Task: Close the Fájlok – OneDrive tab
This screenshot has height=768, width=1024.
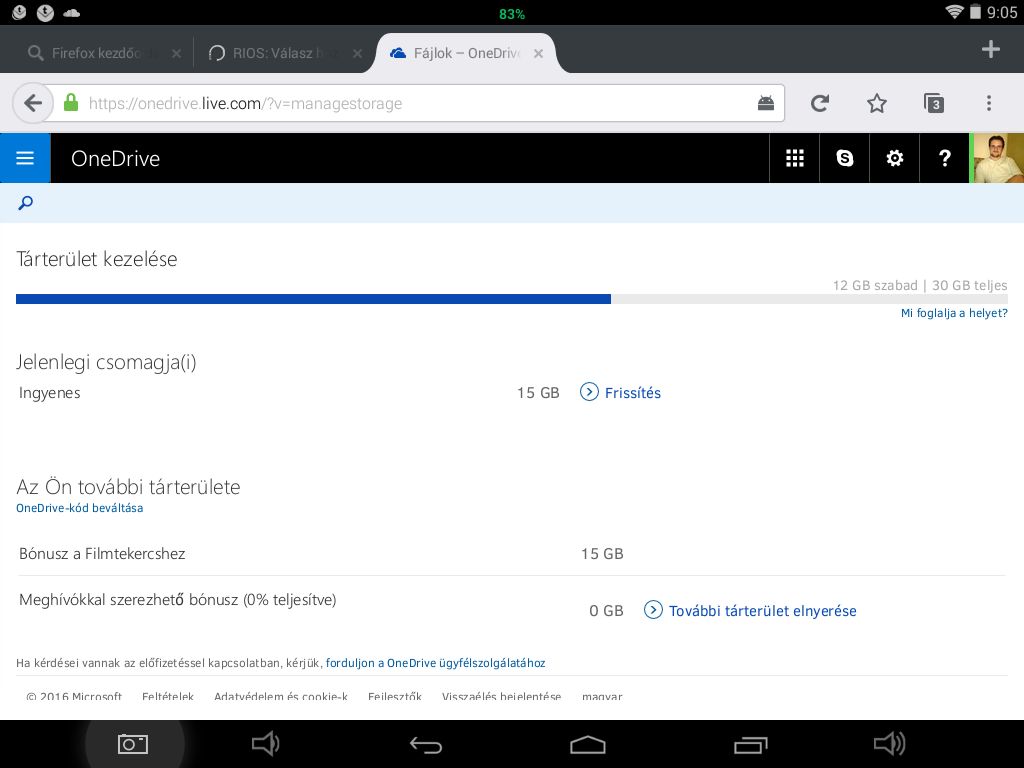Action: pyautogui.click(x=538, y=54)
